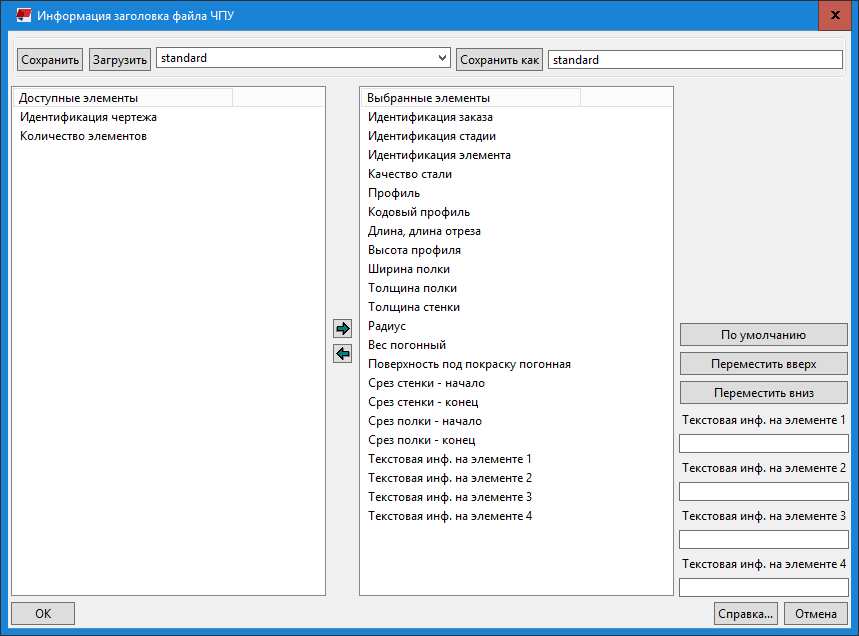Select Количество элементов in available list
Viewport: 859px width, 636px height.
click(x=83, y=136)
